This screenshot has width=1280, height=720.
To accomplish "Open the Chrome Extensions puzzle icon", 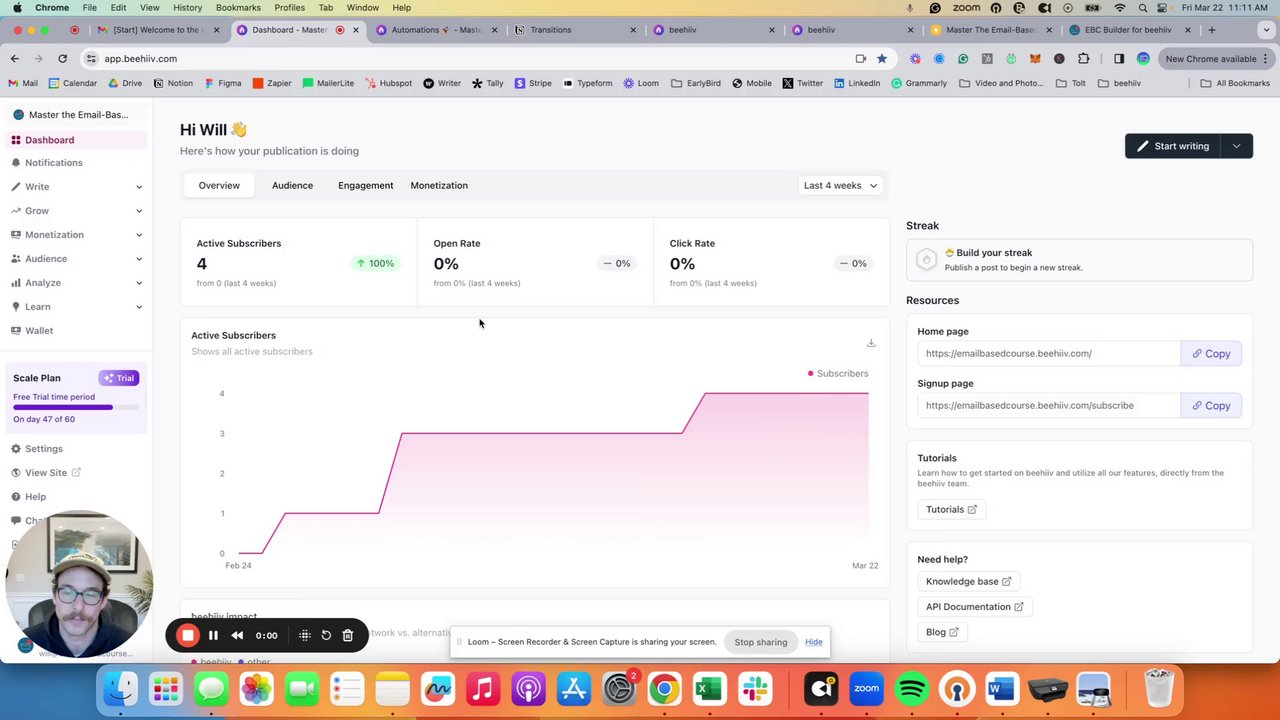I will pyautogui.click(x=1083, y=58).
